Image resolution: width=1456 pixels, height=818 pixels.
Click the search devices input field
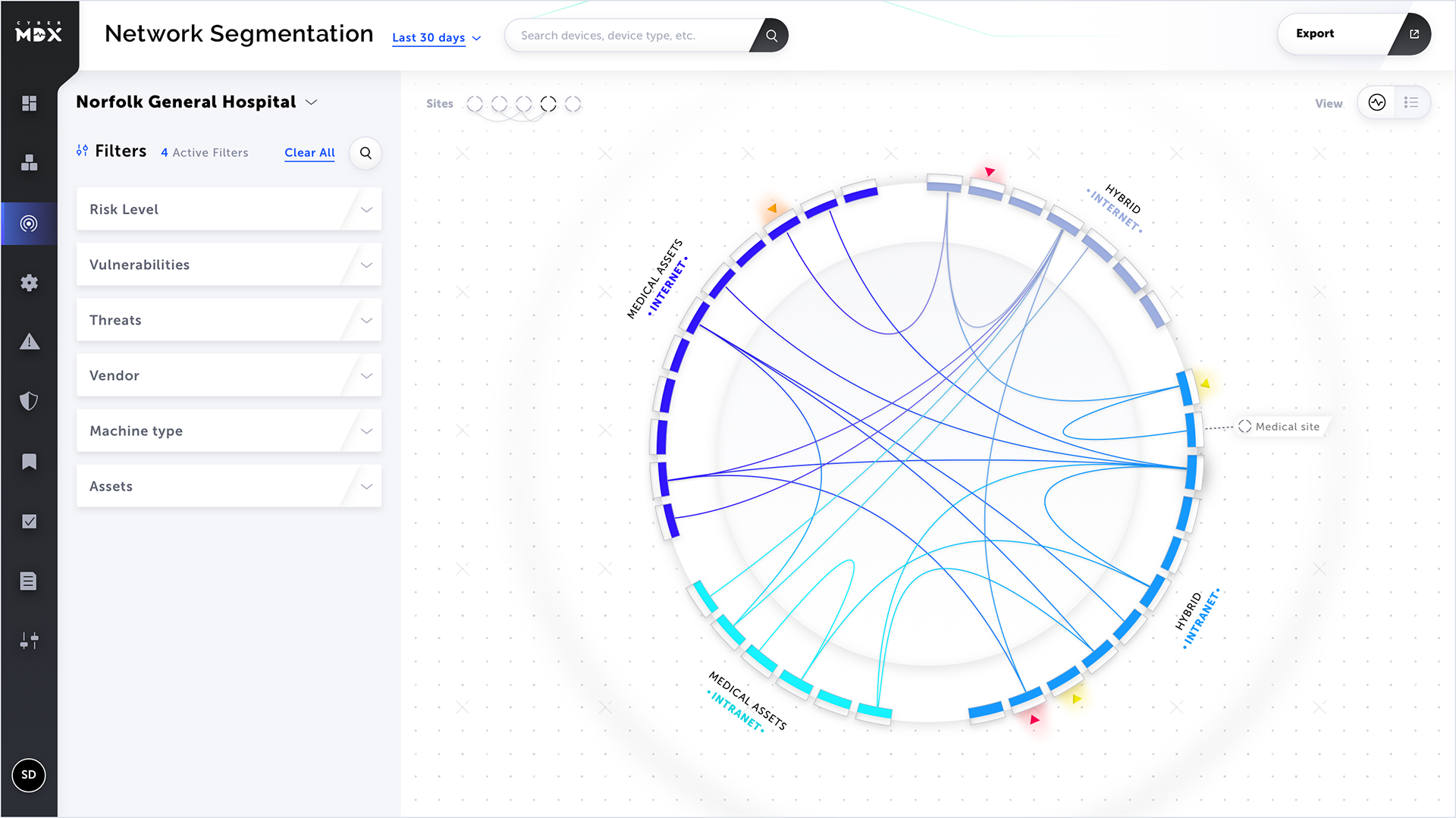coord(629,36)
